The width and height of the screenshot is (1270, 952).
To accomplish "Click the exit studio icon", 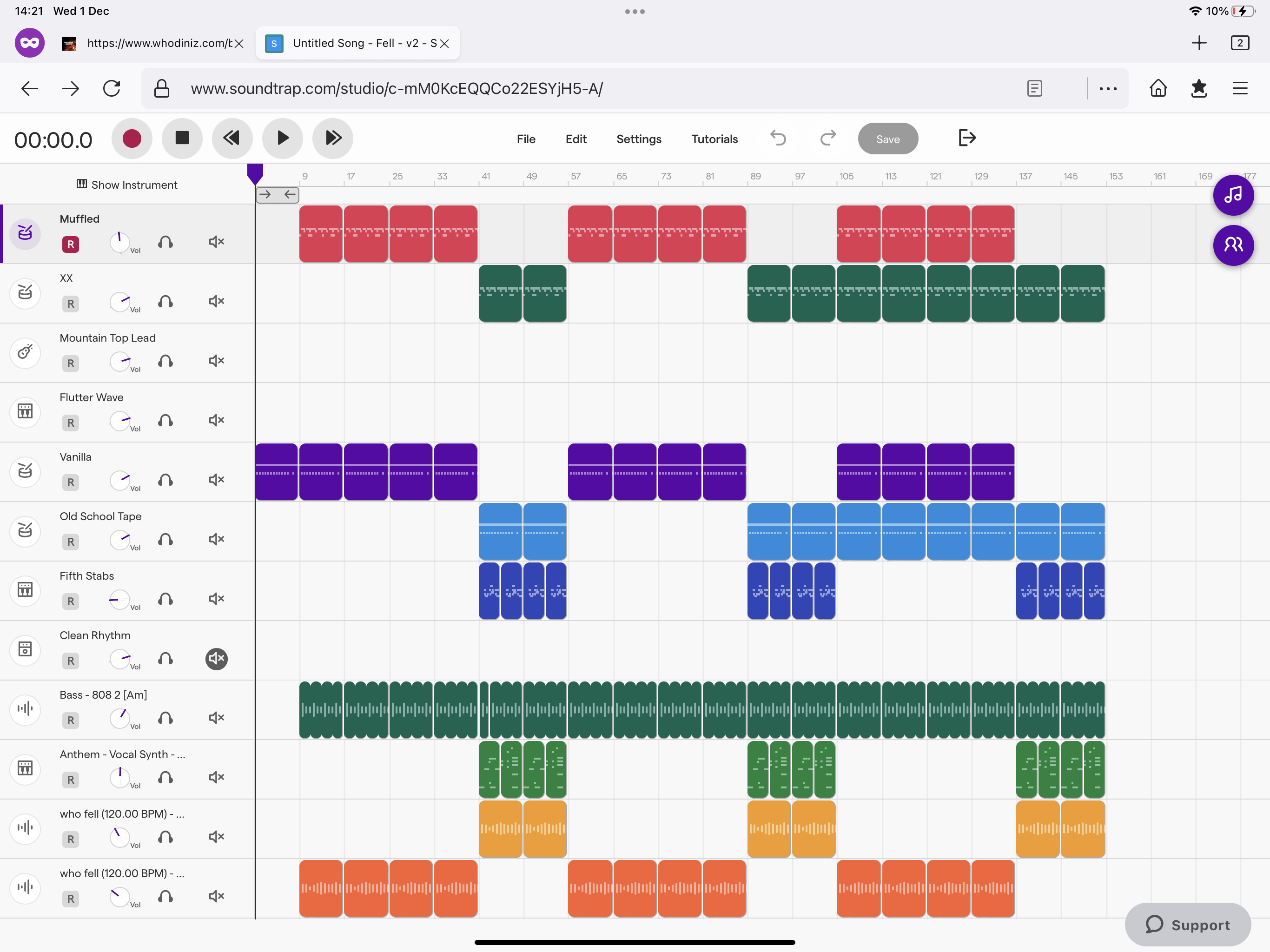I will 967,139.
